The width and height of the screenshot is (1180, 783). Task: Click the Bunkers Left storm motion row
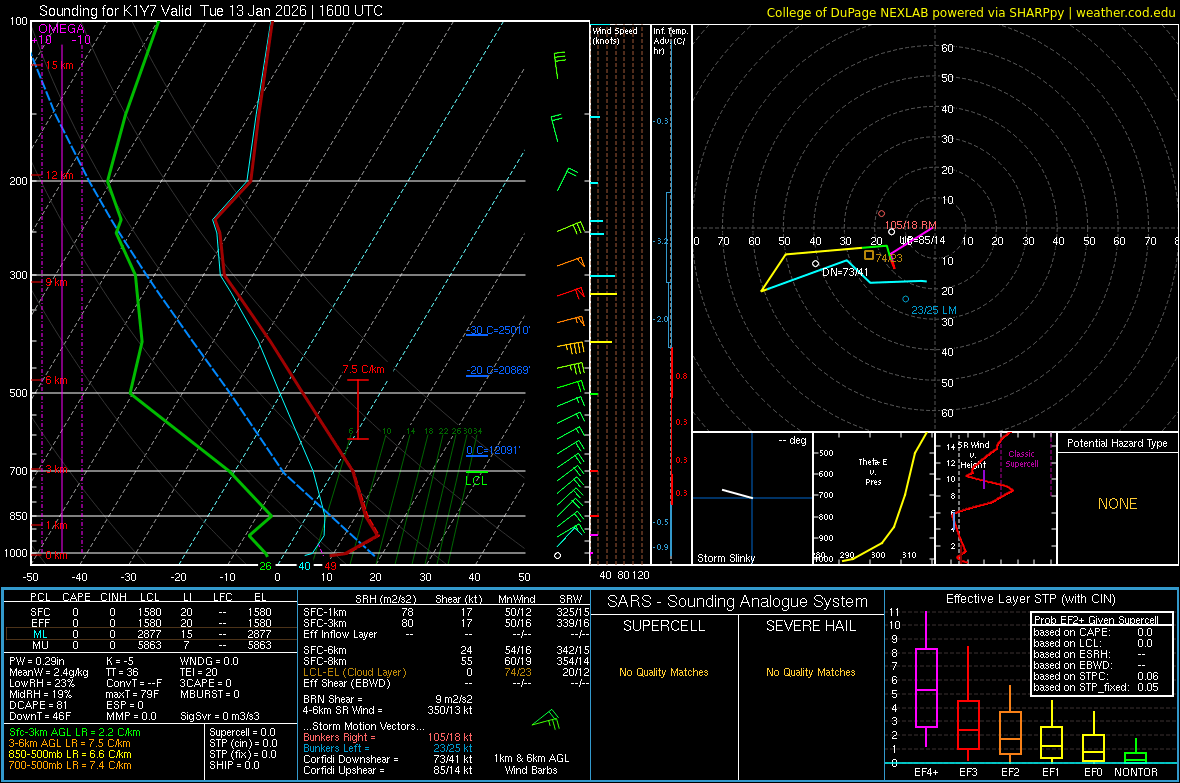(x=388, y=748)
